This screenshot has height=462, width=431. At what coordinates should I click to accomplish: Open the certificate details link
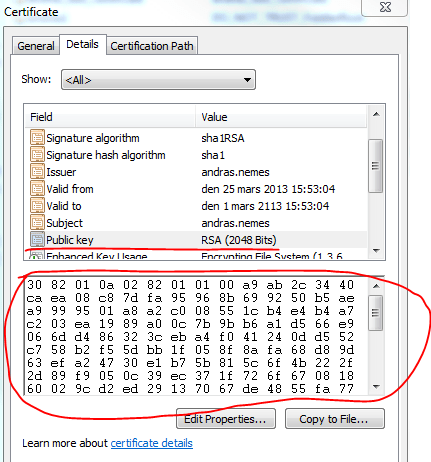pyautogui.click(x=152, y=443)
